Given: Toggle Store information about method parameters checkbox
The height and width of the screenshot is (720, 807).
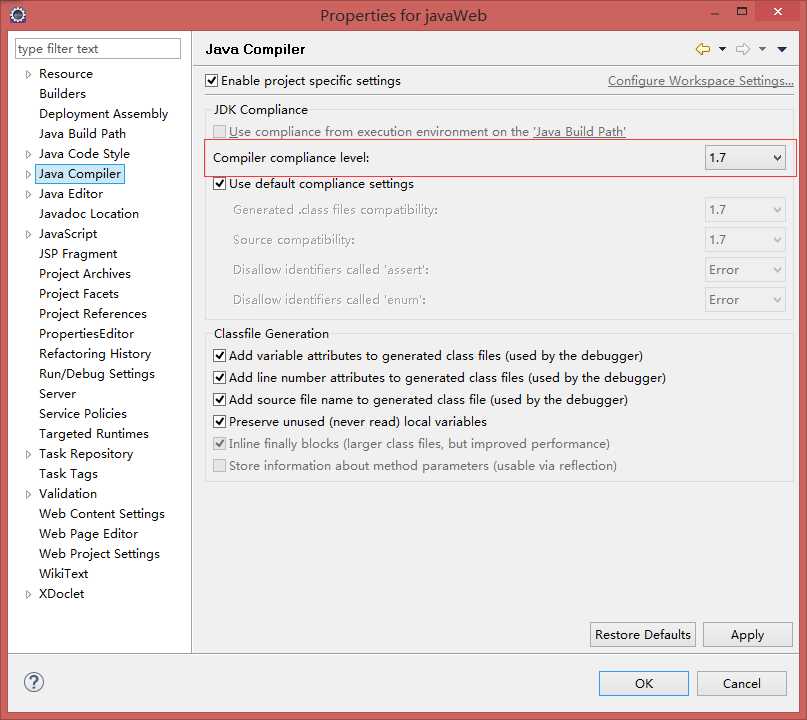Looking at the screenshot, I should (219, 466).
